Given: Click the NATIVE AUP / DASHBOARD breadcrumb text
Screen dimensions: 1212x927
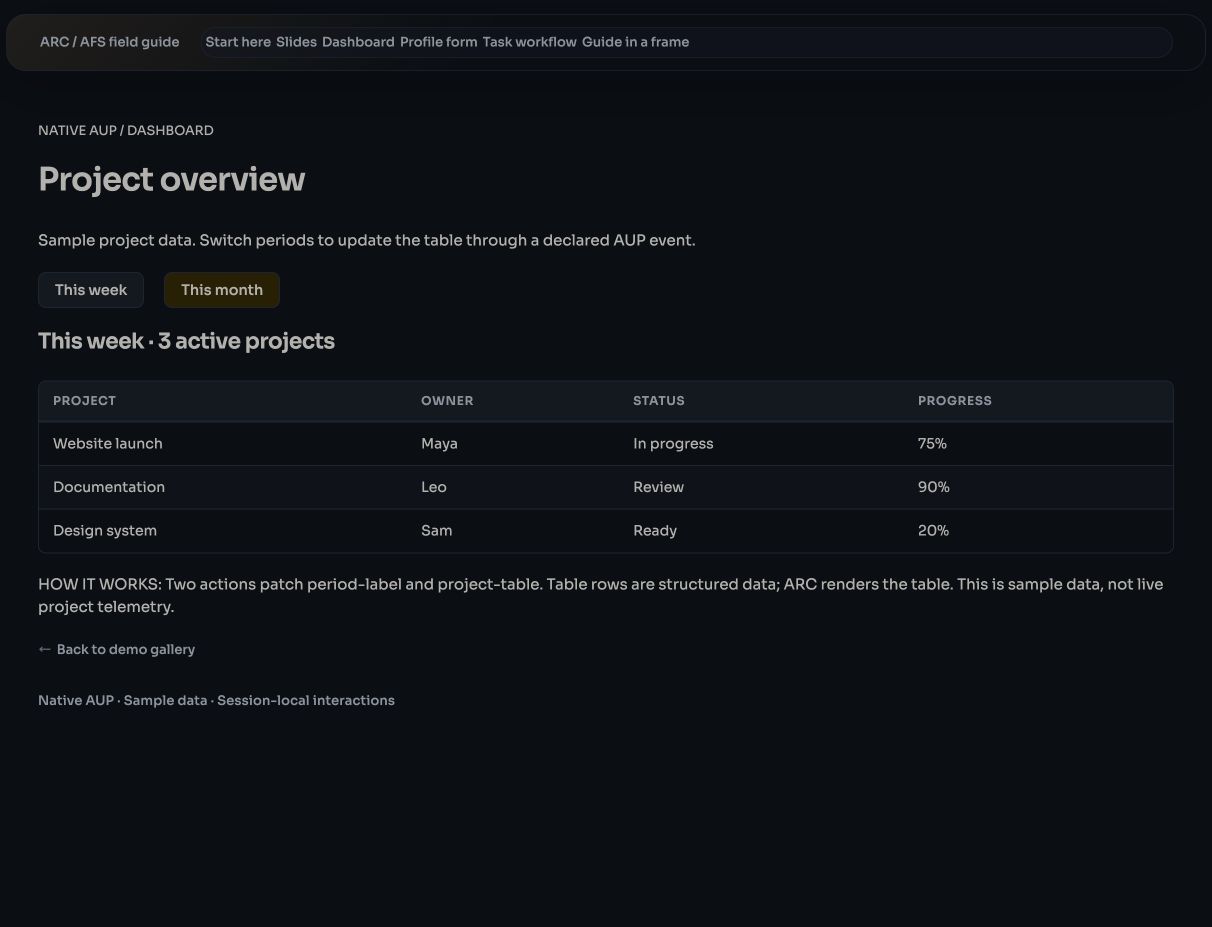Looking at the screenshot, I should tap(126, 131).
